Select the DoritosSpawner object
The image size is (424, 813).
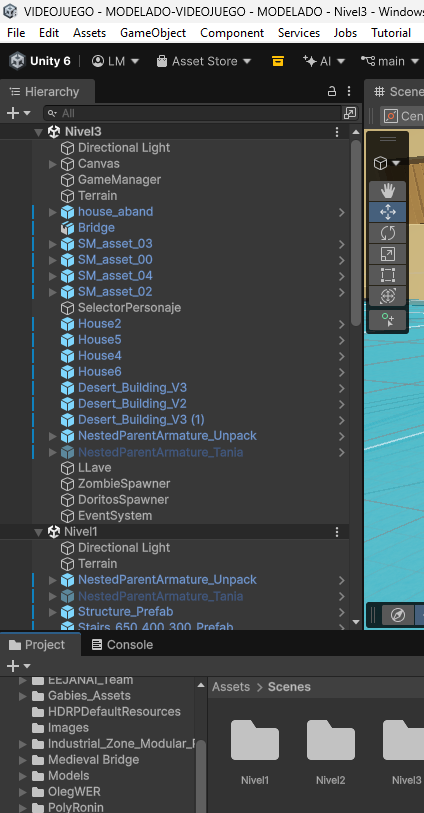[x=123, y=500]
